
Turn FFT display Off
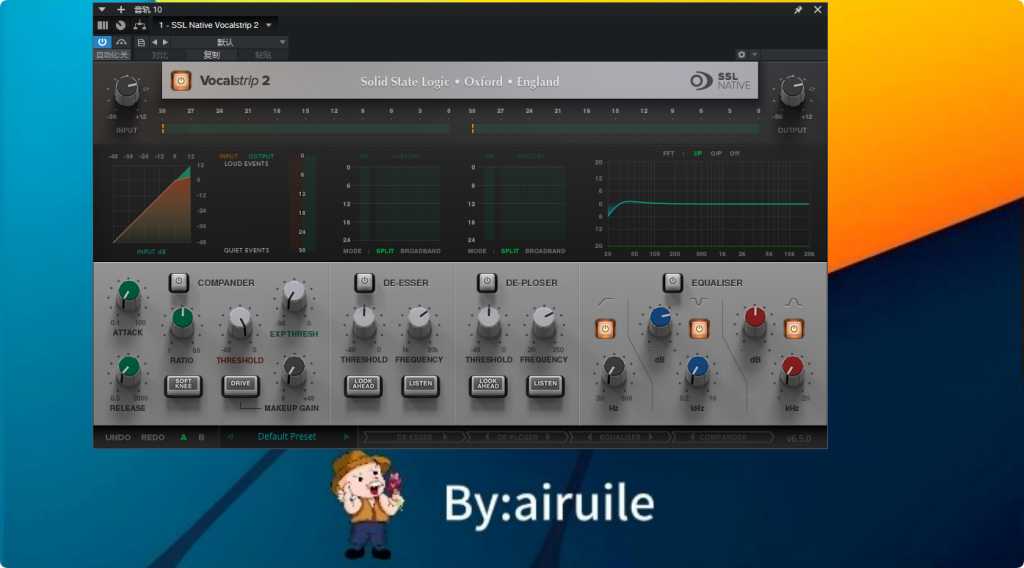(735, 153)
